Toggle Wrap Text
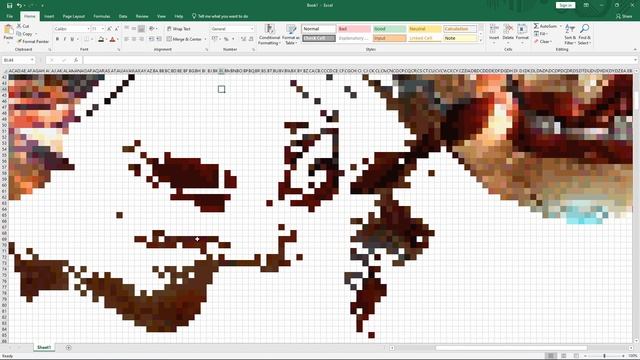This screenshot has height=360, width=640. 179,29
